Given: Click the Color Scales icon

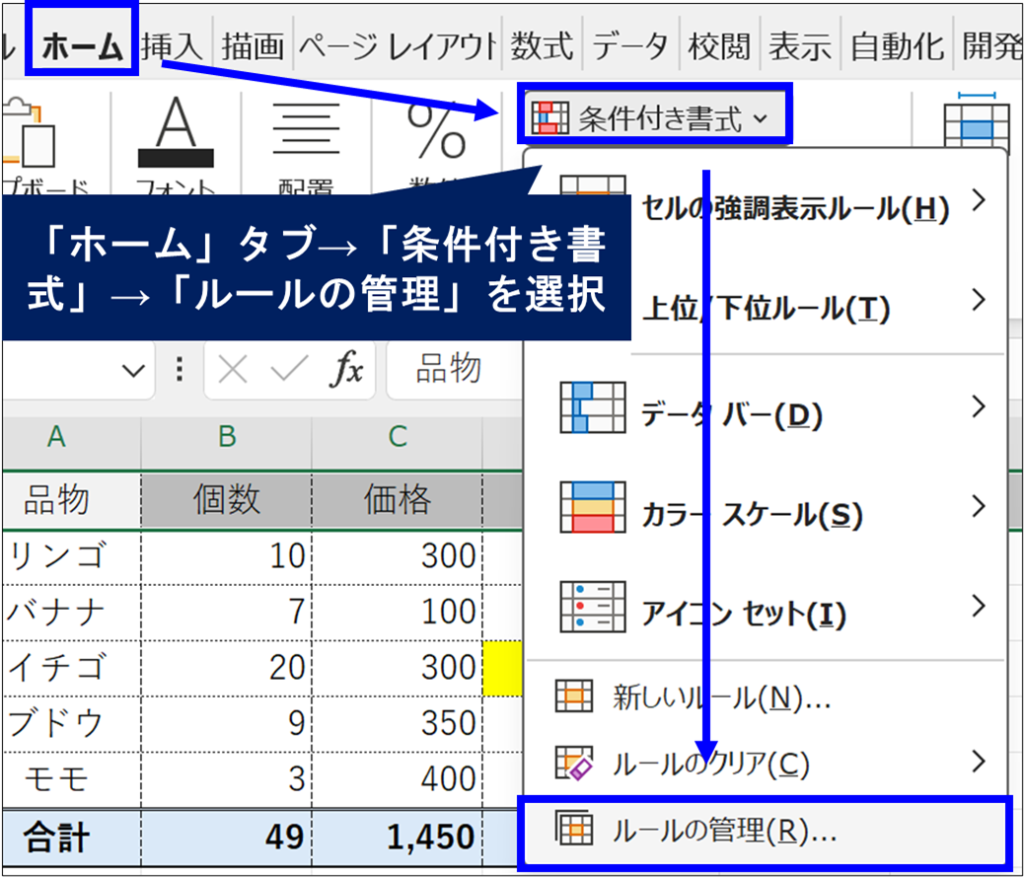Looking at the screenshot, I should tap(592, 508).
